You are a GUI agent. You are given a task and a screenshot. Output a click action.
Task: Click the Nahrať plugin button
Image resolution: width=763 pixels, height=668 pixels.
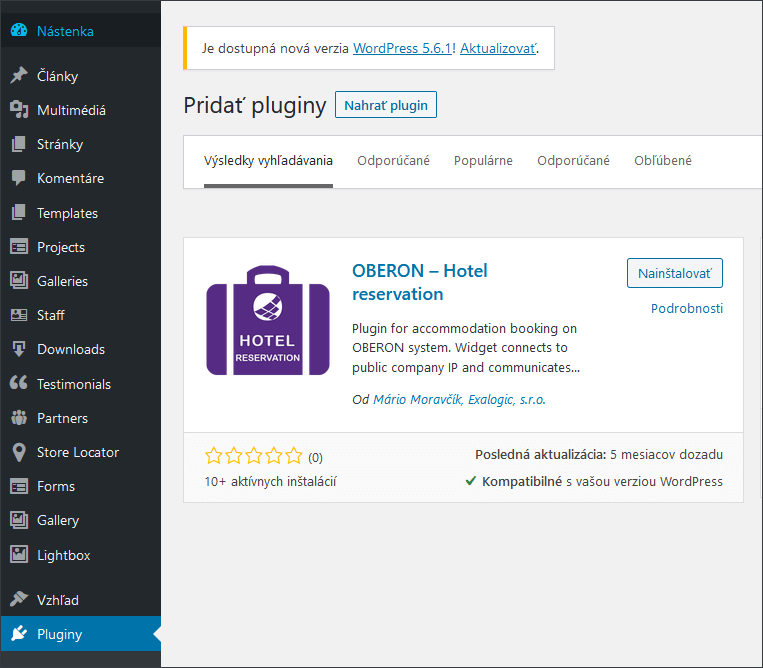pyautogui.click(x=385, y=105)
